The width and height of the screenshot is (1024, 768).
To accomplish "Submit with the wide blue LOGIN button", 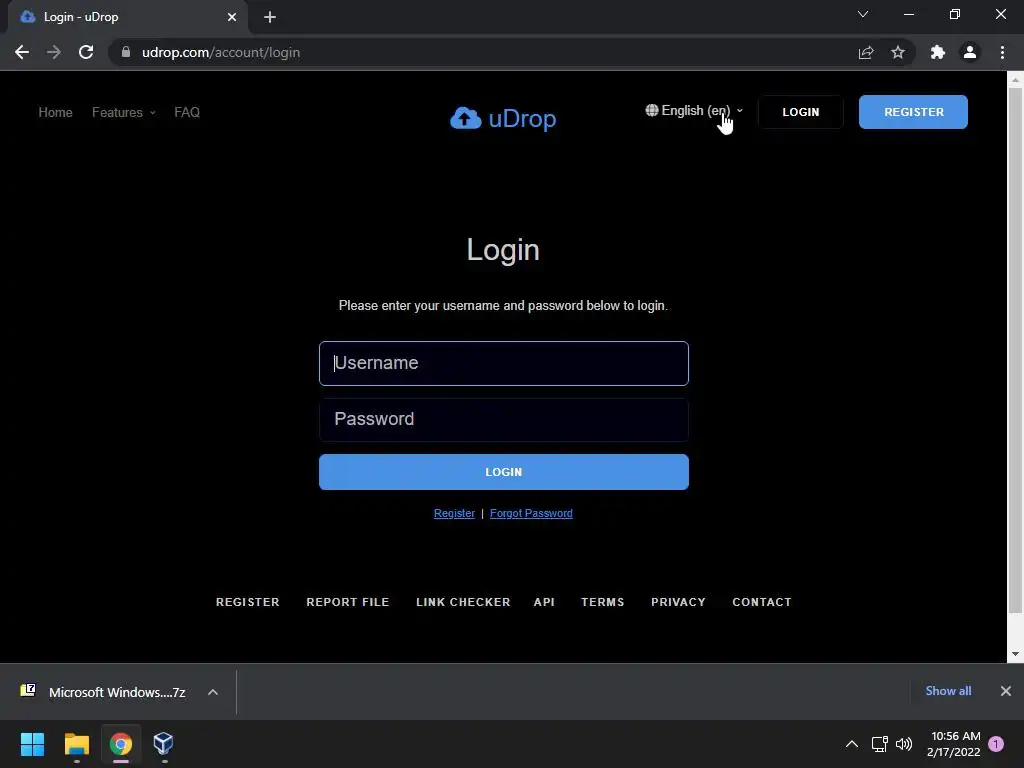I will (504, 472).
